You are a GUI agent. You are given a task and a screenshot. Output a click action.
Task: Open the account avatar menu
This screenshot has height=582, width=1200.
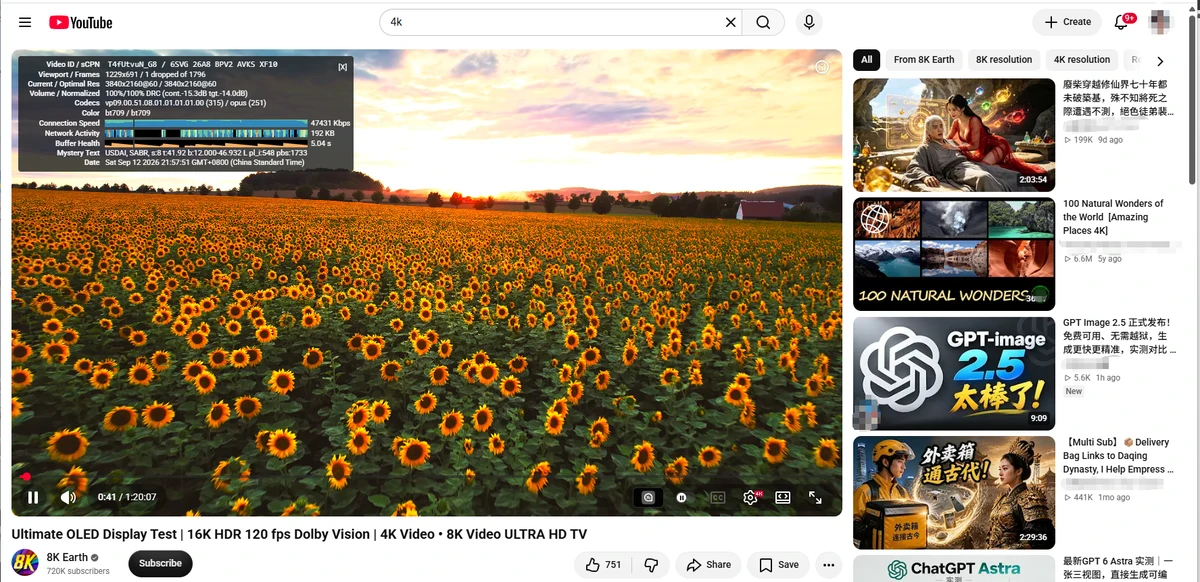pyautogui.click(x=1160, y=22)
